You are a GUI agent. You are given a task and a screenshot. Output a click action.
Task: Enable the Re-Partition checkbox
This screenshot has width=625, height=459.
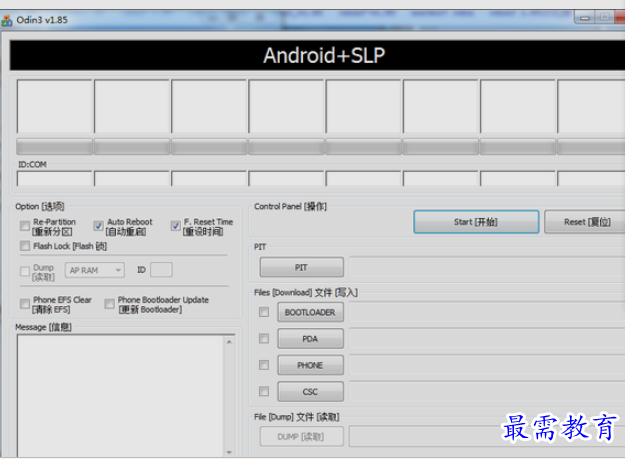click(x=25, y=226)
